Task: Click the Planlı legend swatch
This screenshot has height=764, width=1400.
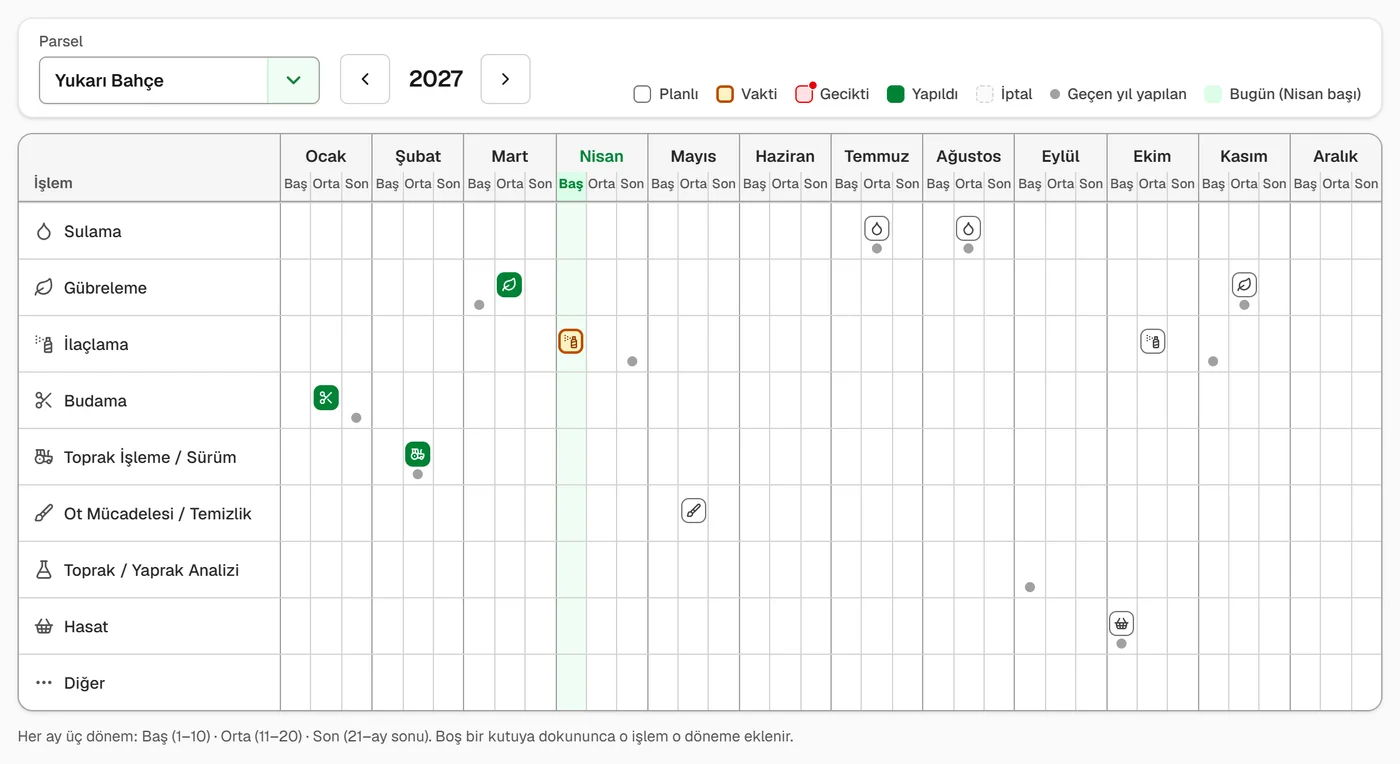Action: click(x=642, y=94)
